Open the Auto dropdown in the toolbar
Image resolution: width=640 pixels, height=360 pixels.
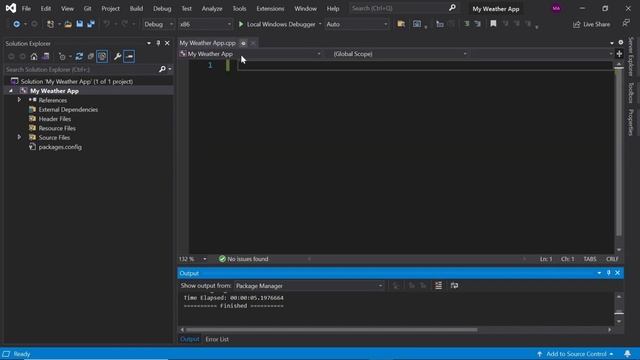[356, 24]
